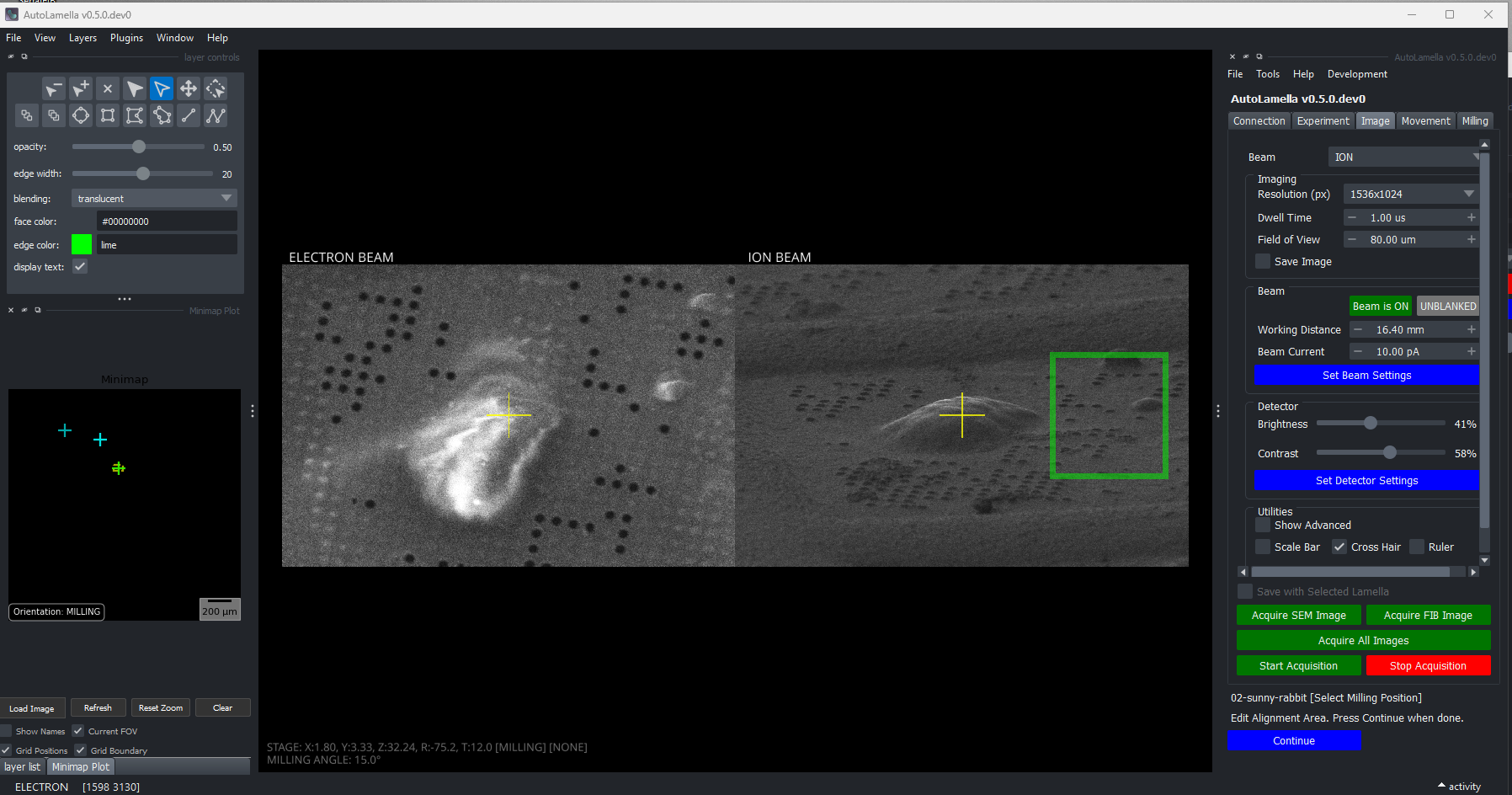Switch to the Movement tab
Viewport: 1512px width, 795px height.
click(1425, 121)
